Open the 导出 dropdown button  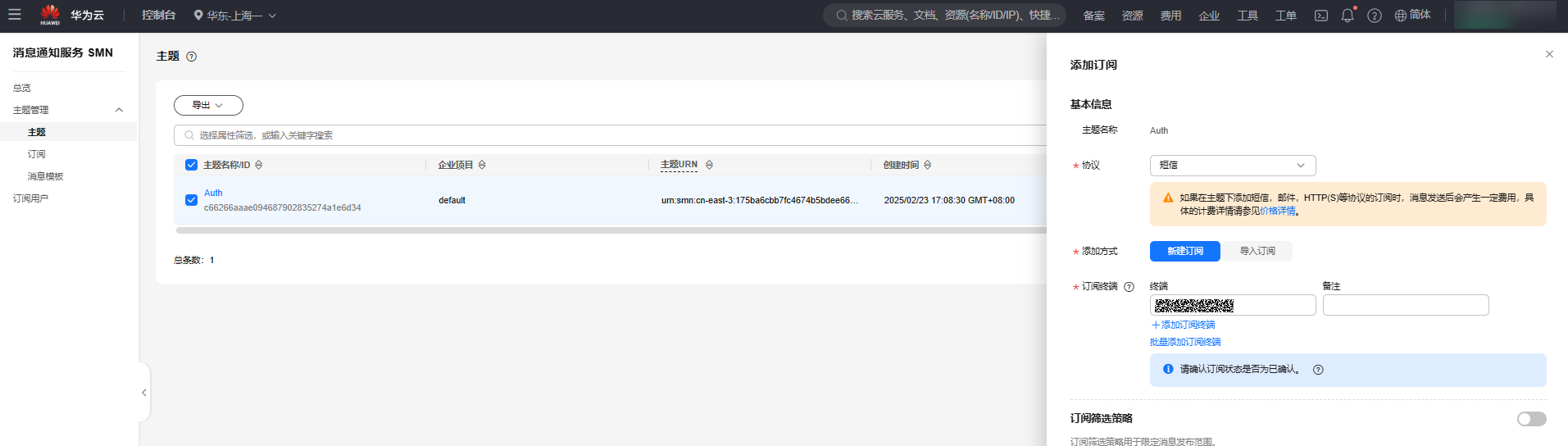(208, 105)
